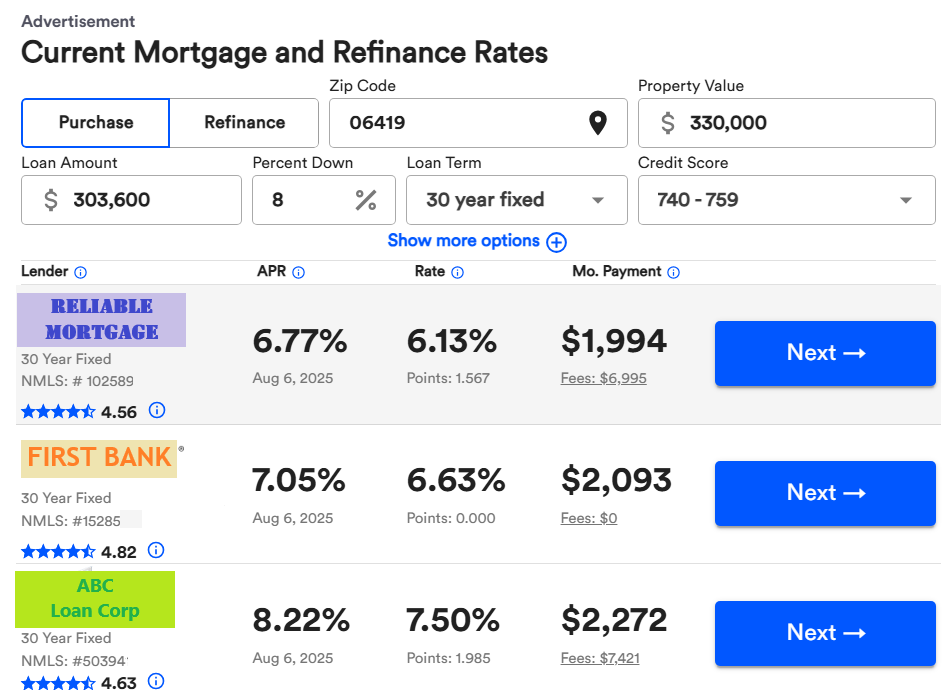This screenshot has height=695, width=952.
Task: Click the info icon next to Mo. Payment
Action: point(673,272)
